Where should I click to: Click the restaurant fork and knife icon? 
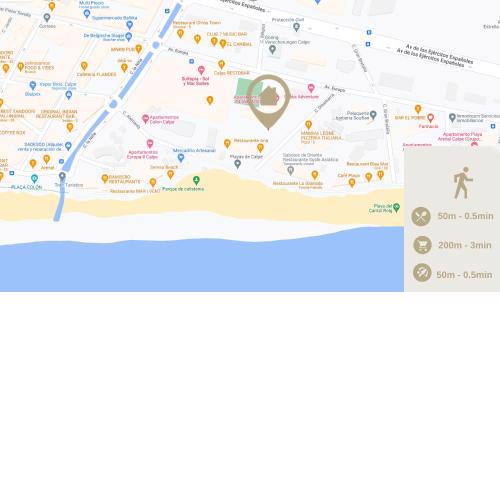pos(421,216)
